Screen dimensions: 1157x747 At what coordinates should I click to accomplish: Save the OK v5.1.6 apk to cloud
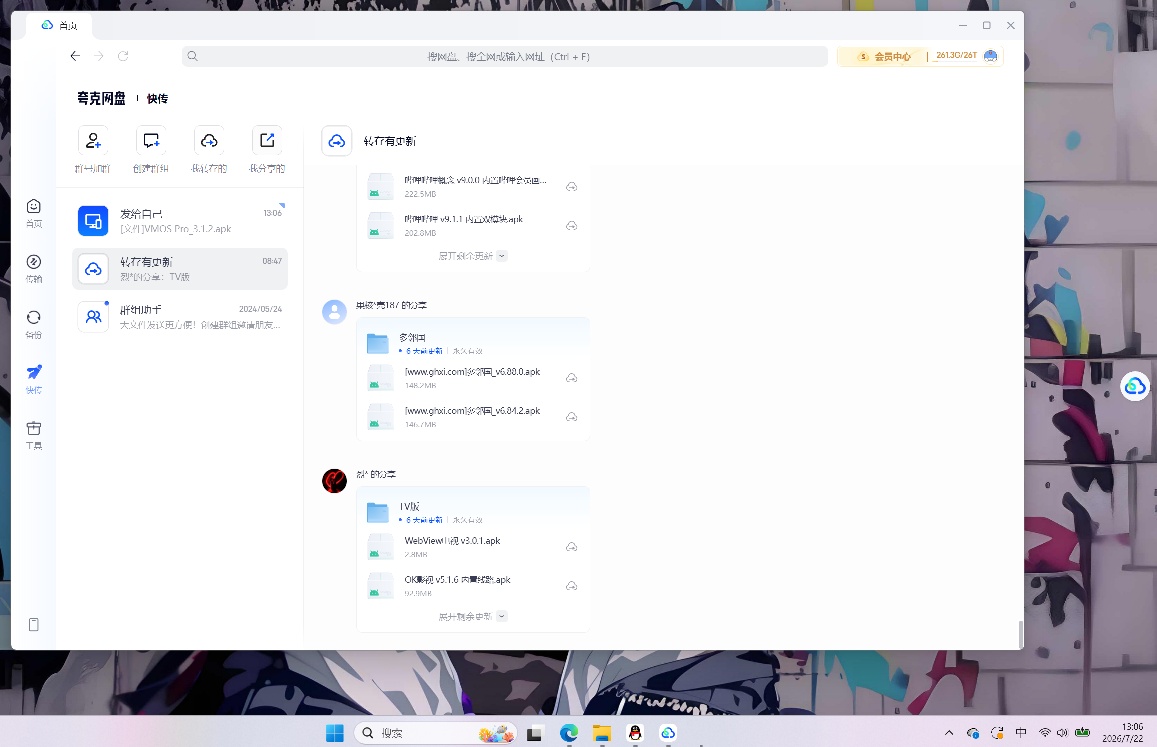click(x=571, y=586)
